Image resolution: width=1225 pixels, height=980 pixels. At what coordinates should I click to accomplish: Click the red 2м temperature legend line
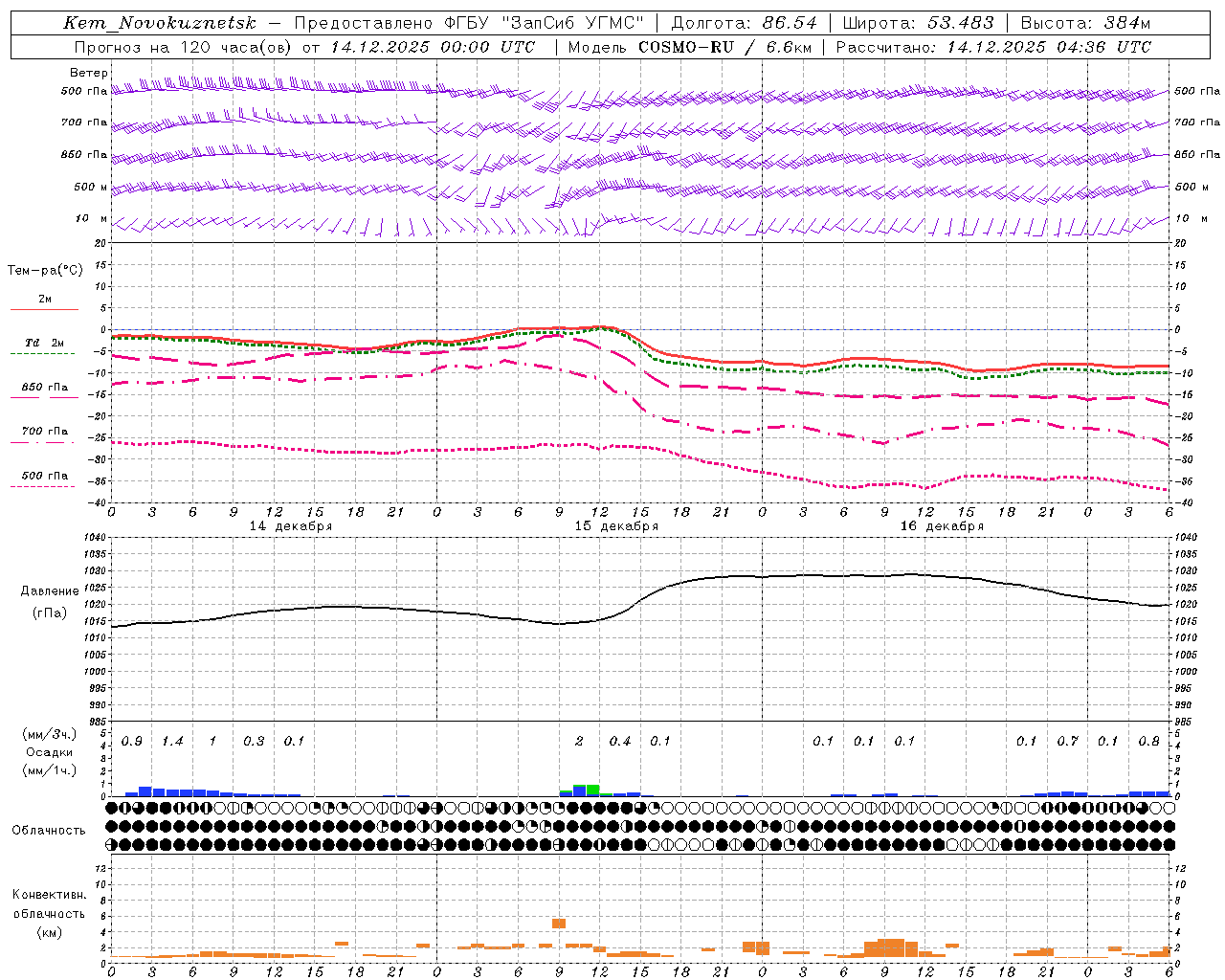(x=44, y=309)
